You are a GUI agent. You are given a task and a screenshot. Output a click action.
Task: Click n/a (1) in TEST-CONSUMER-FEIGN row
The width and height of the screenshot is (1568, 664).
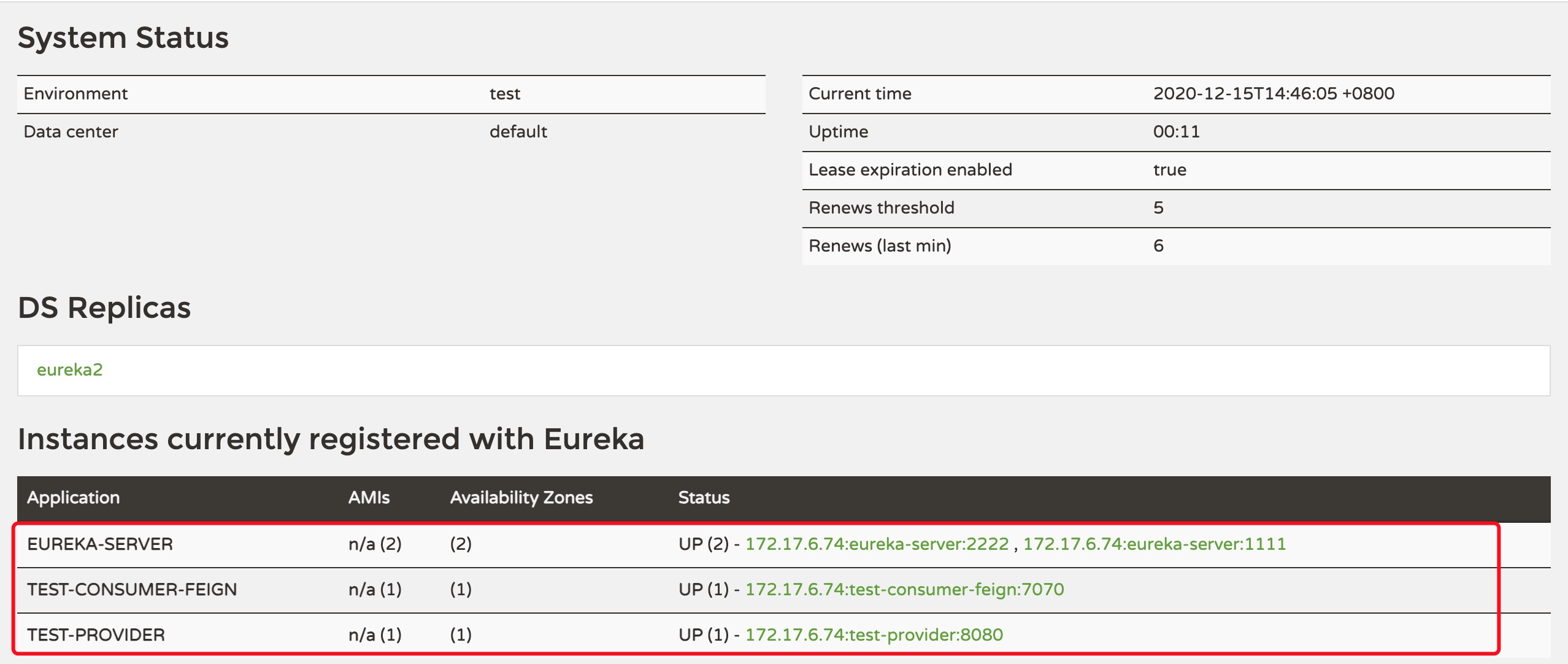(375, 589)
